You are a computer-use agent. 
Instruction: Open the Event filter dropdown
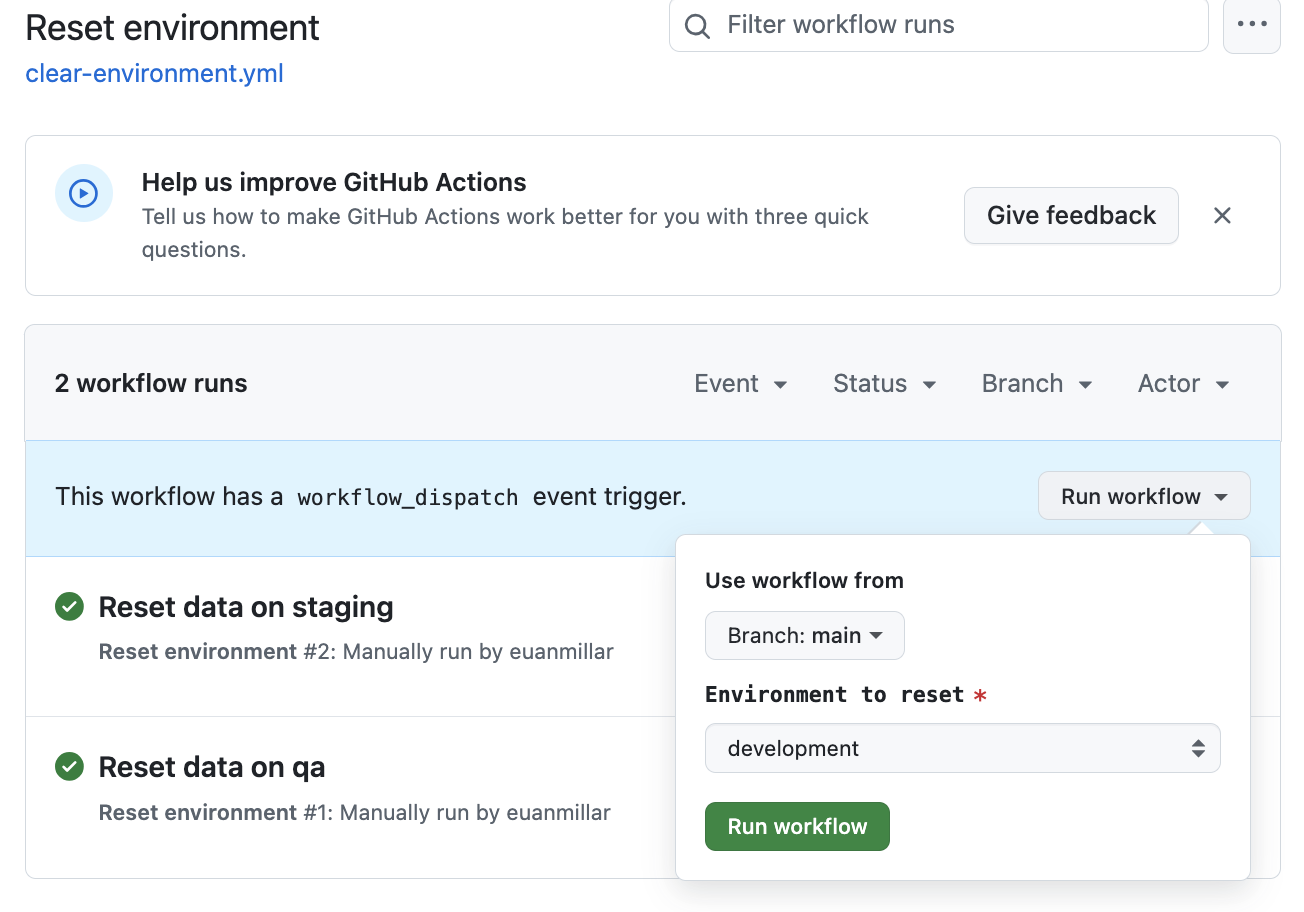click(x=741, y=384)
